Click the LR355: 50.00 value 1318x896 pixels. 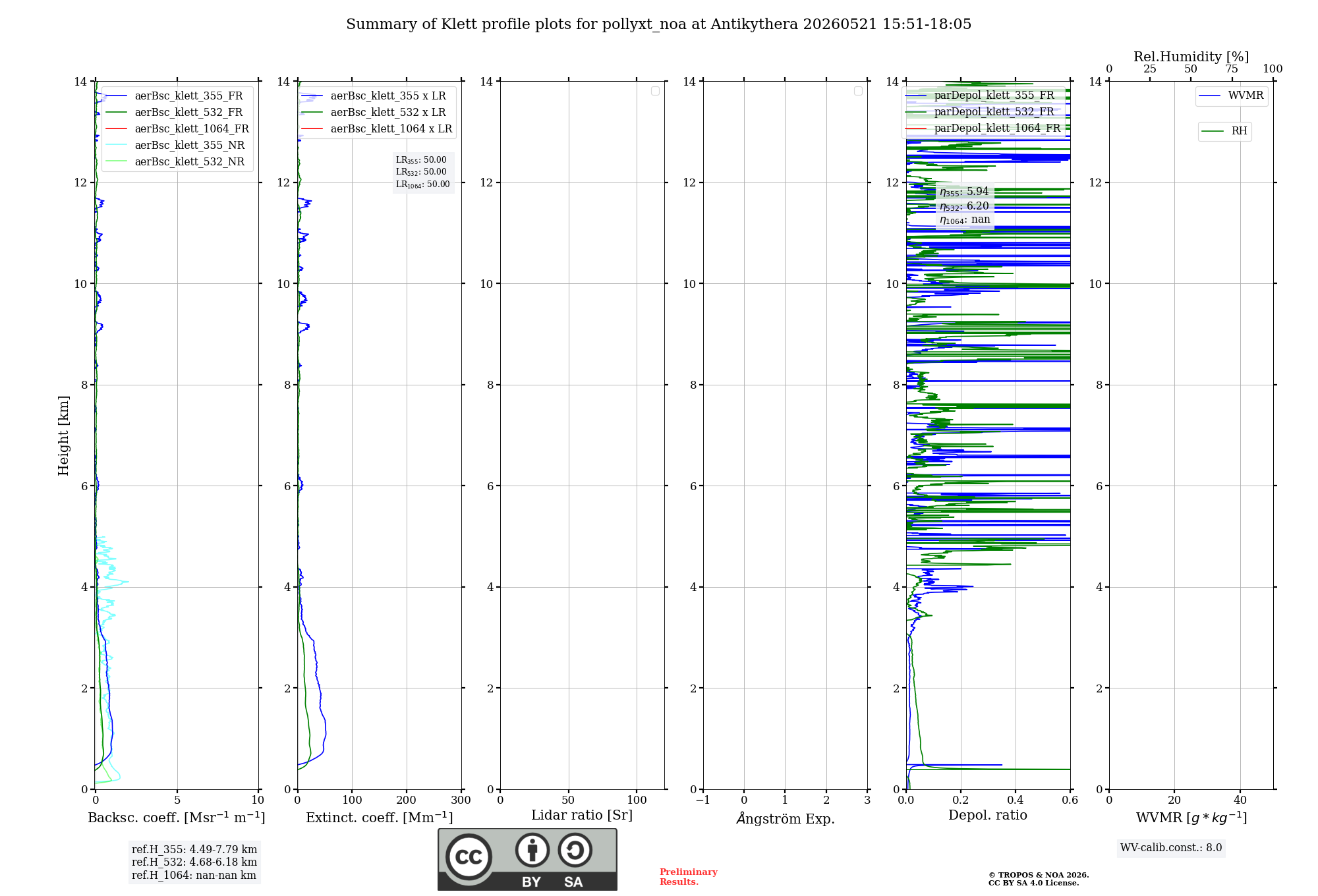[421, 160]
